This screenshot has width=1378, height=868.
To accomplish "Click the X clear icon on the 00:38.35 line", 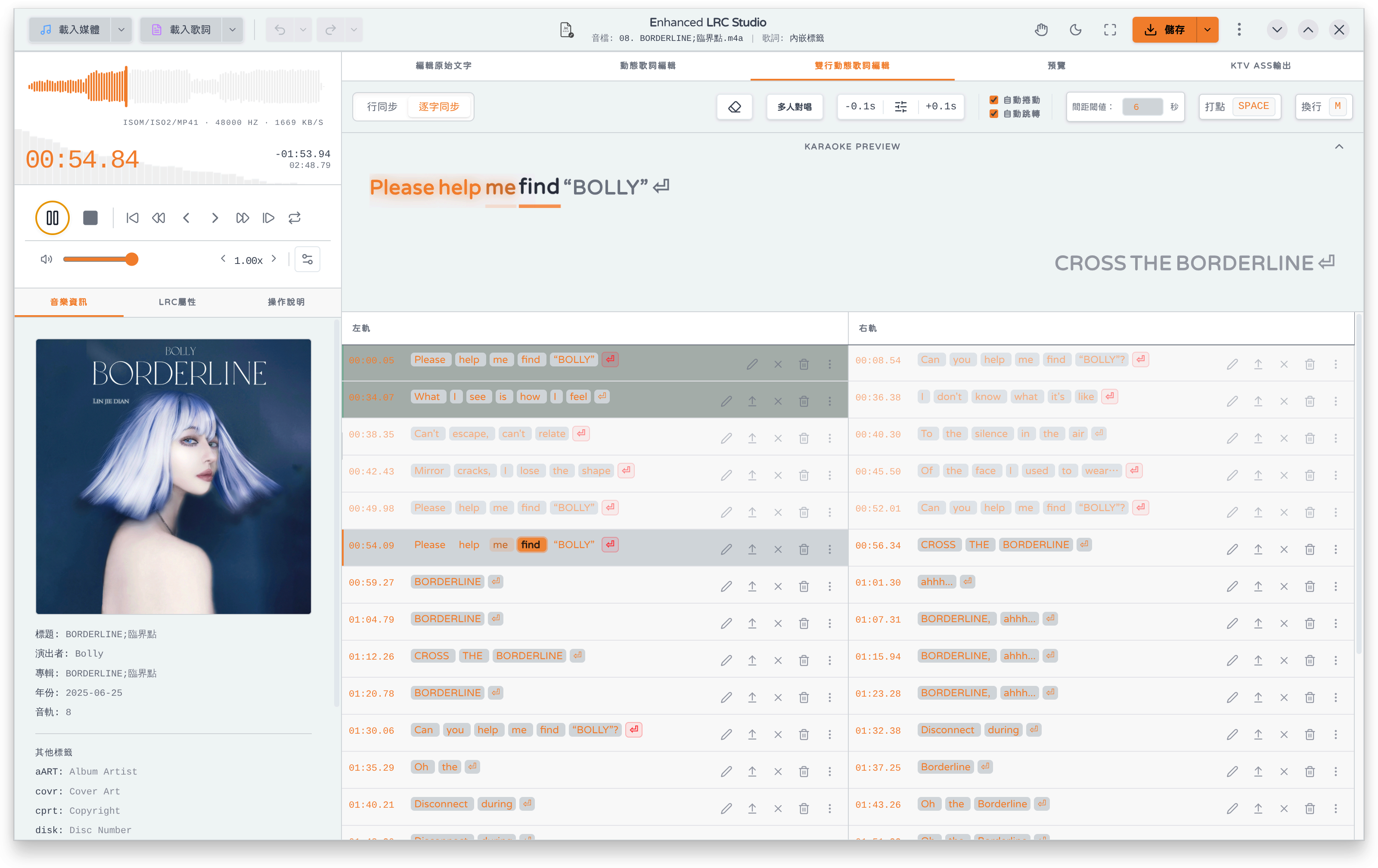I will pyautogui.click(x=778, y=438).
